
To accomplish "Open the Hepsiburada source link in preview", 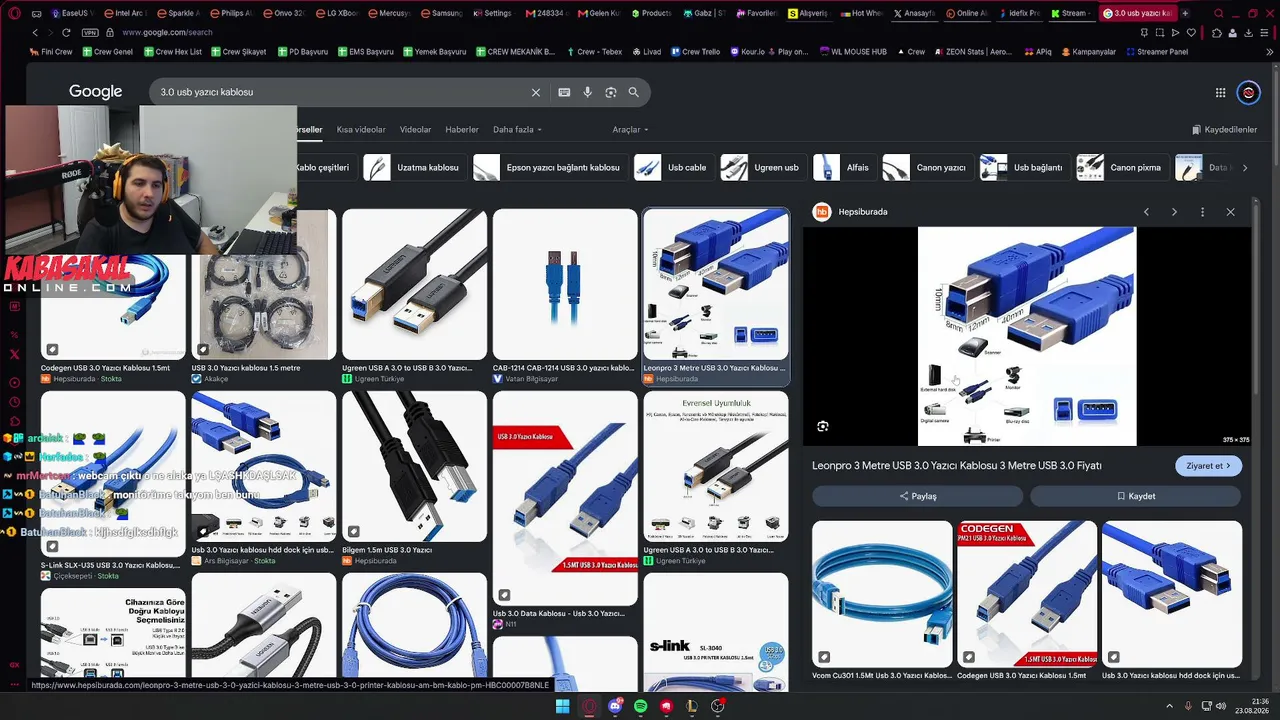I will pos(851,212).
